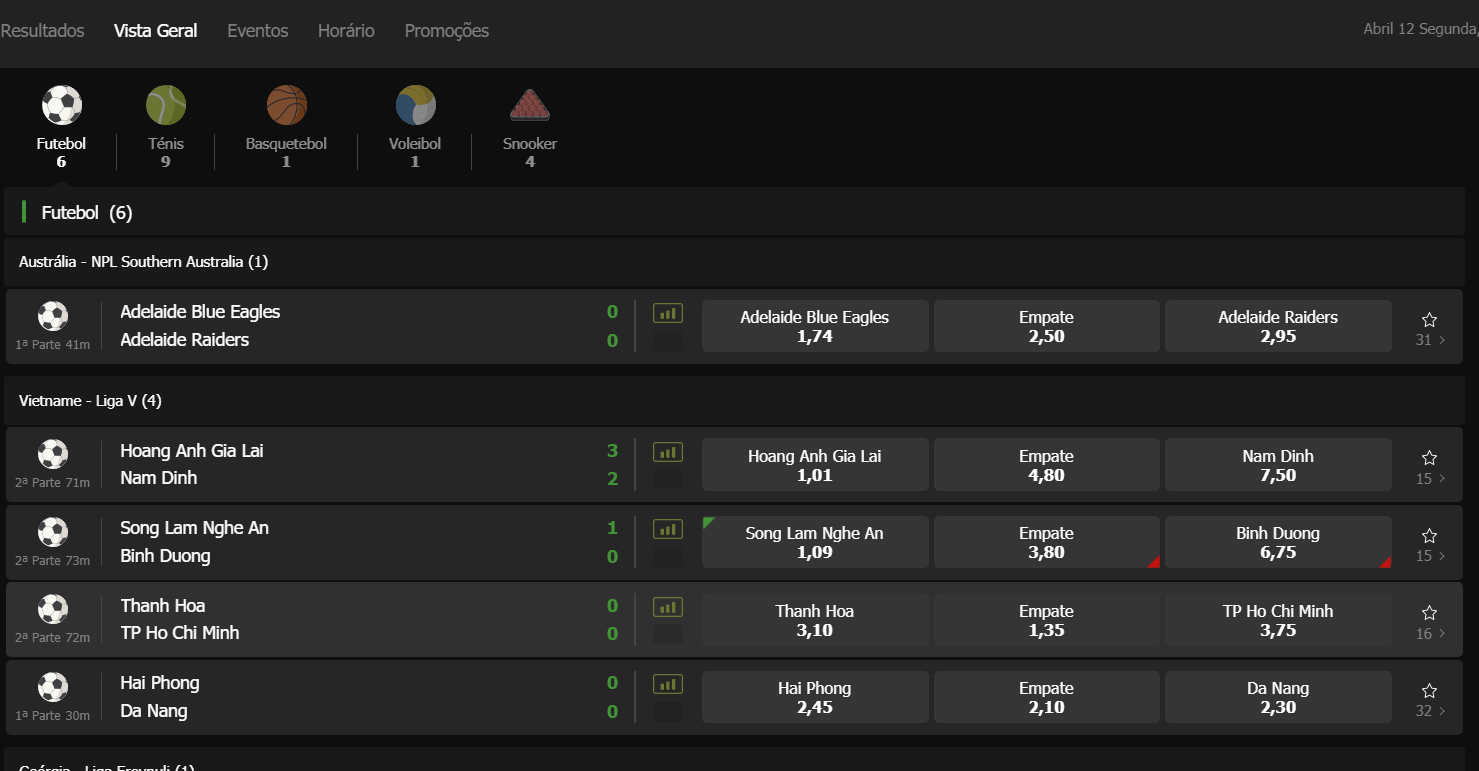Open statistics chart for Hoang Anh Gia Lai match
The width and height of the screenshot is (1479, 771).
point(668,452)
